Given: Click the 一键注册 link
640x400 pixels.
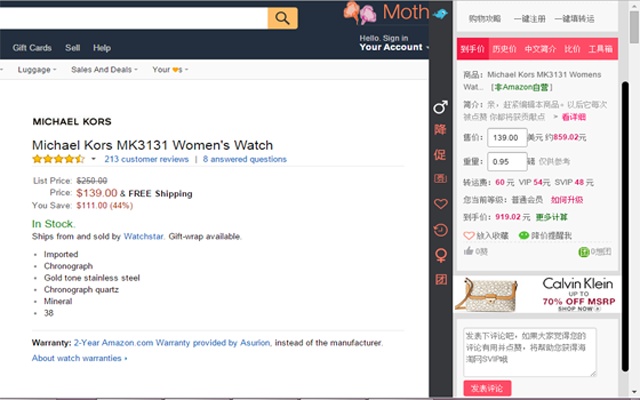Looking at the screenshot, I should (529, 19).
